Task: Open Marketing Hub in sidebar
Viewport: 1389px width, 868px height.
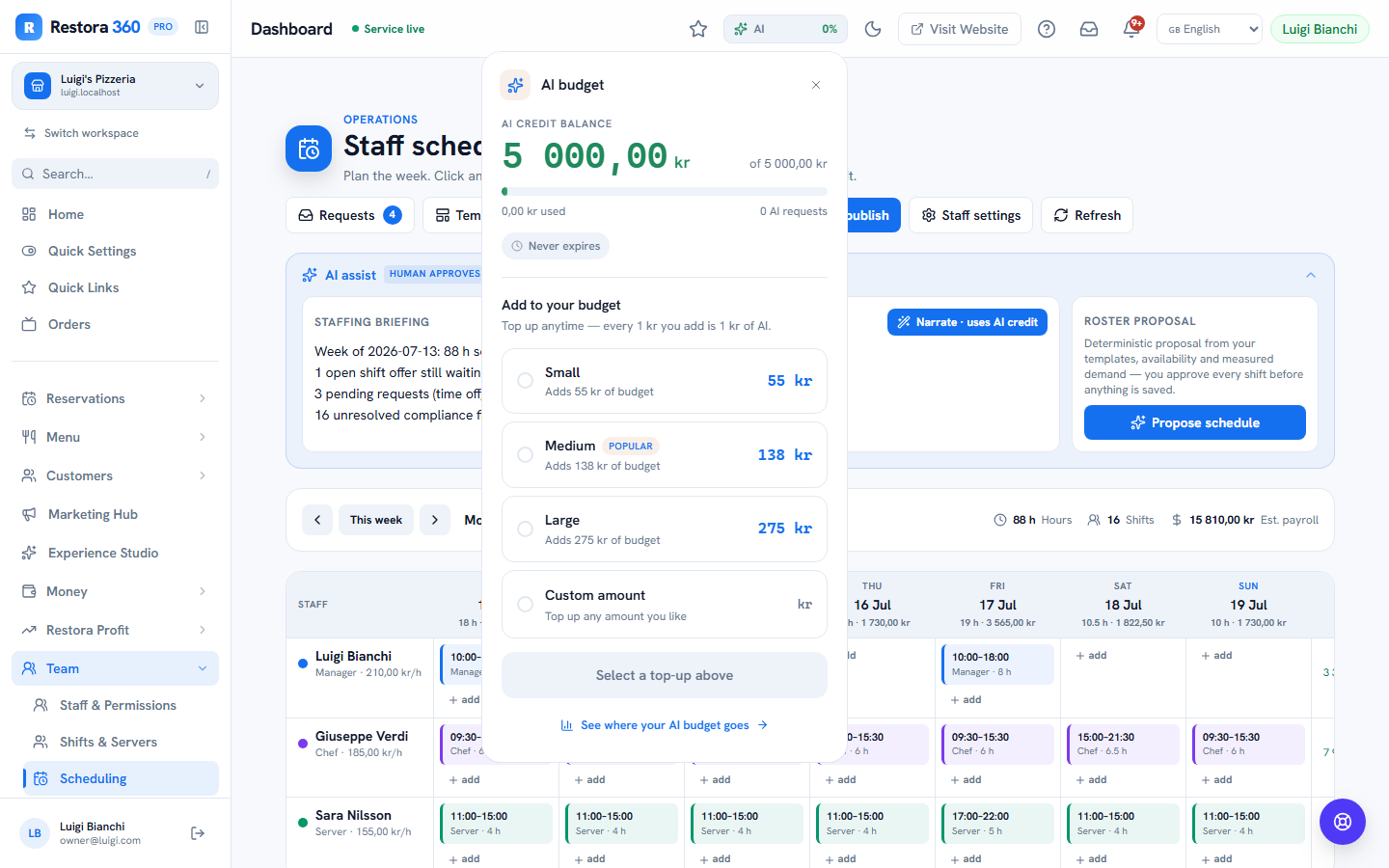Action: click(115, 514)
